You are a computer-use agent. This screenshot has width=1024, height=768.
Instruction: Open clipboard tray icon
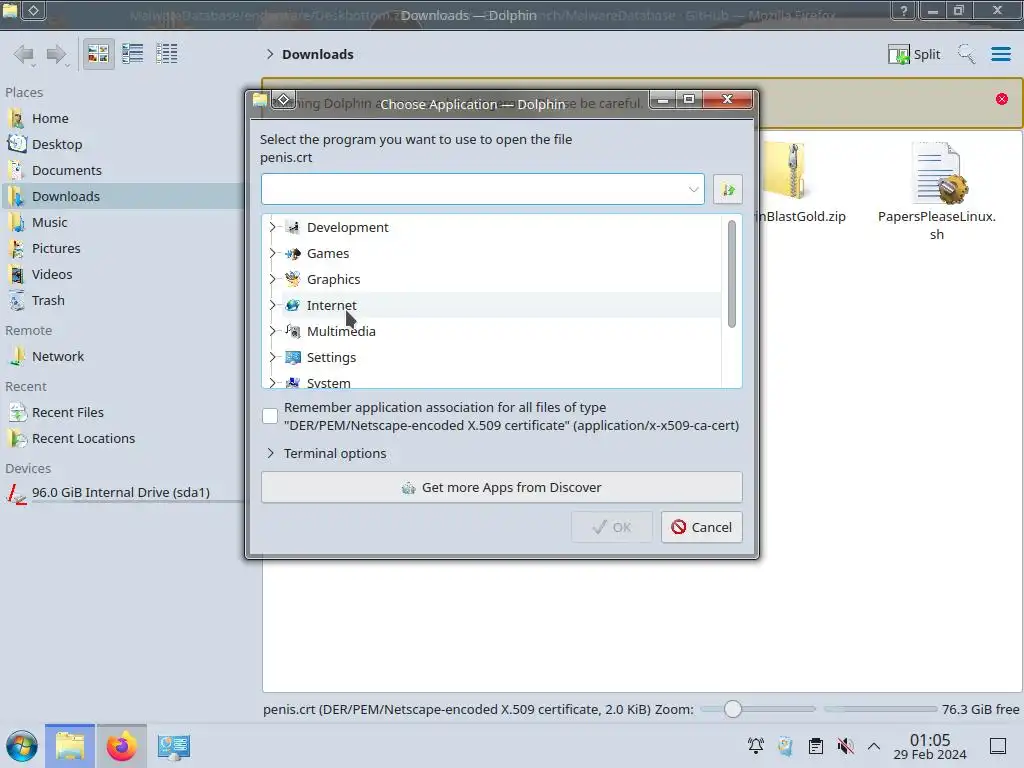[816, 746]
